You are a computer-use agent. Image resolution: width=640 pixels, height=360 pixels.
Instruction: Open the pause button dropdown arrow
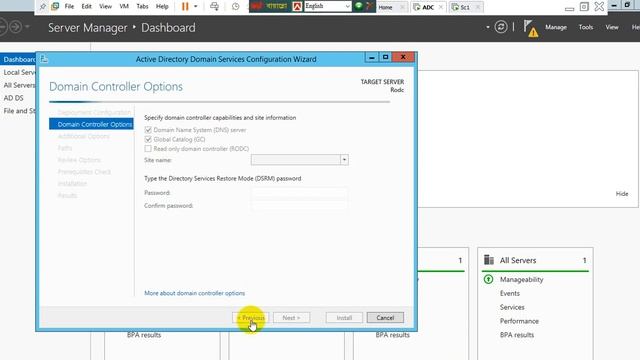click(x=196, y=7)
